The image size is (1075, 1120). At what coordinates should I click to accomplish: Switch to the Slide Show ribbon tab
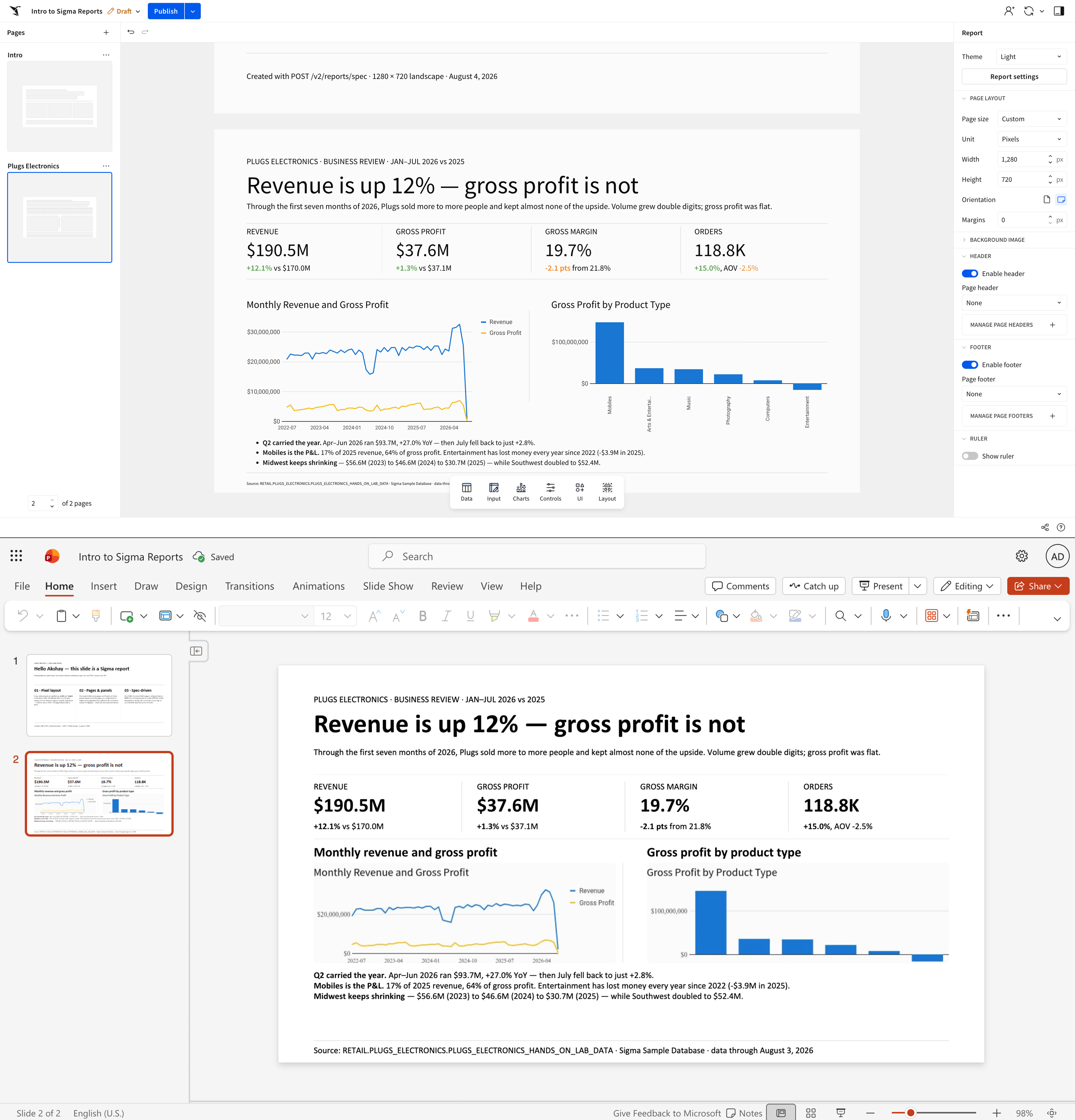tap(388, 586)
